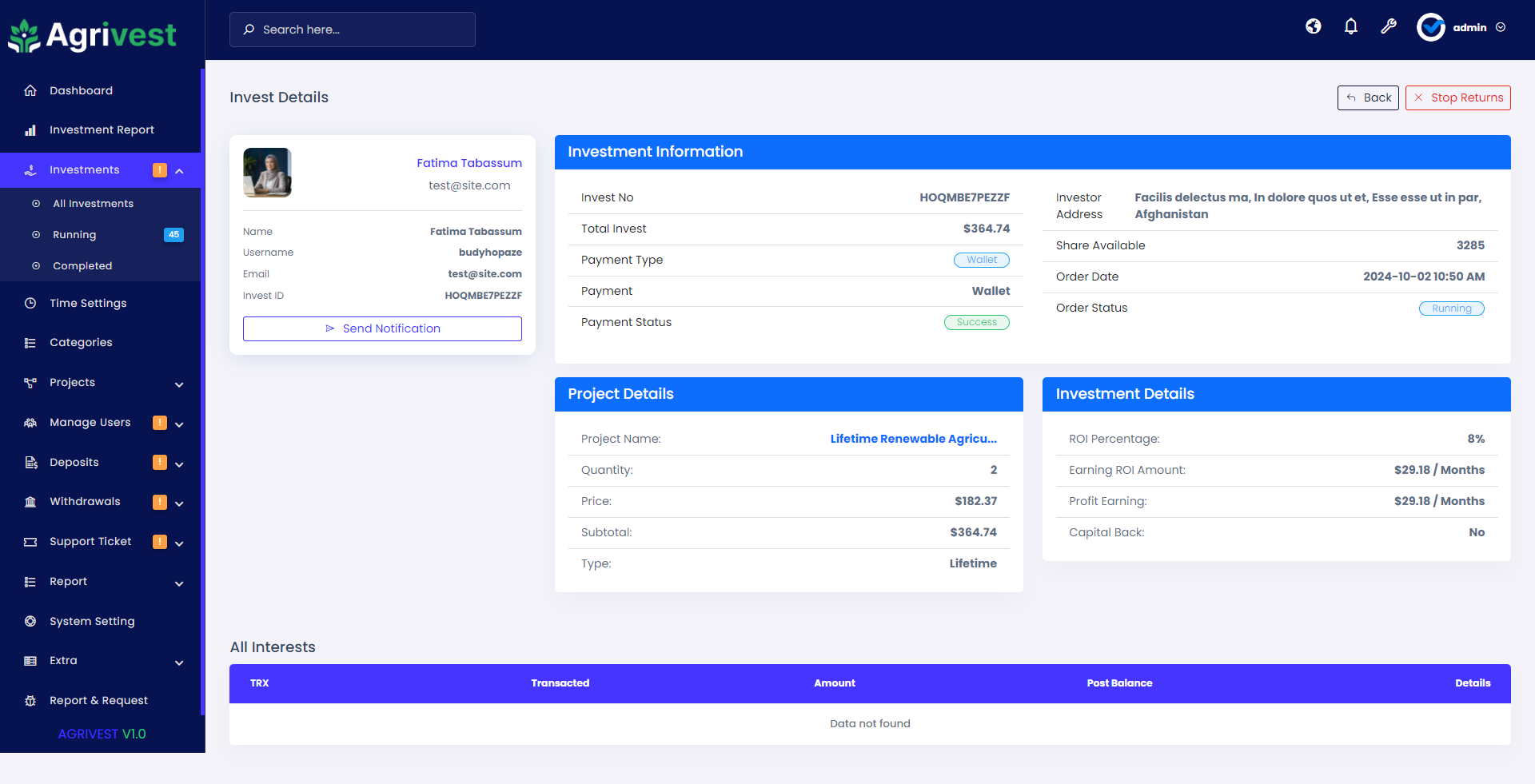This screenshot has width=1535, height=784.
Task: Open Lifetime Renewable Agricu... project link
Action: coord(913,439)
